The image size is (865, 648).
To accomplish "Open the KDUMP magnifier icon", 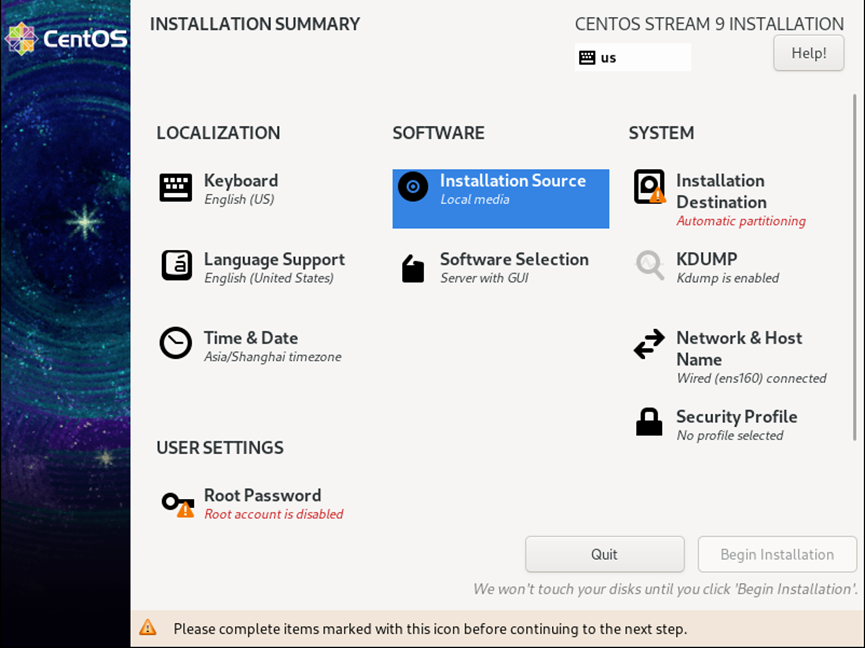I will click(x=649, y=265).
